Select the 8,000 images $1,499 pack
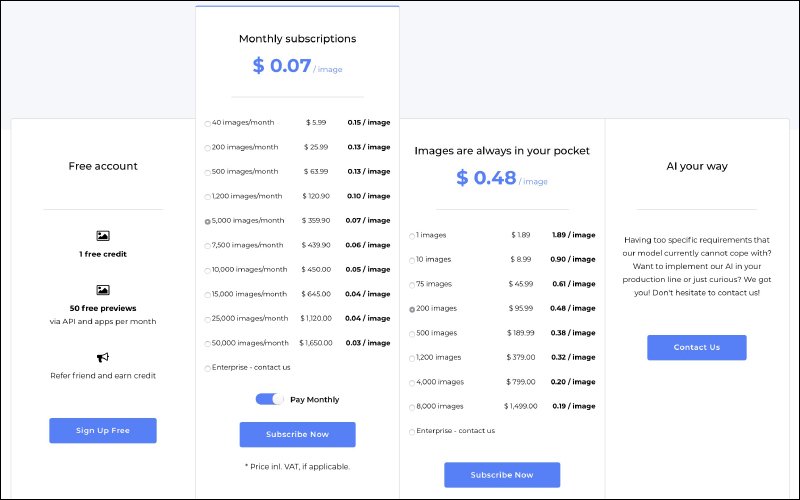Screen dimensions: 800x500 [412, 407]
